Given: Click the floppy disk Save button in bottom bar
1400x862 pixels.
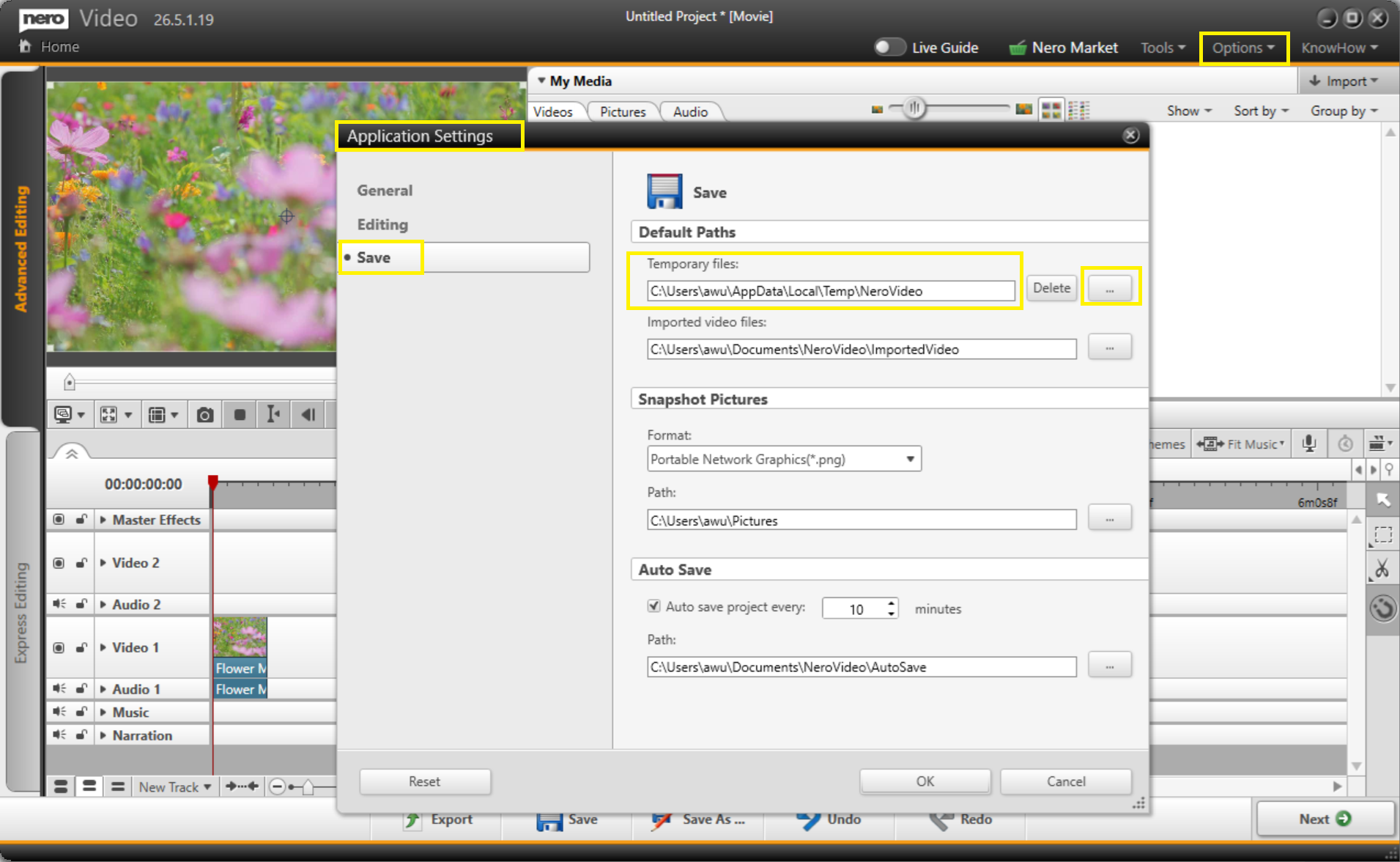Looking at the screenshot, I should 567,819.
